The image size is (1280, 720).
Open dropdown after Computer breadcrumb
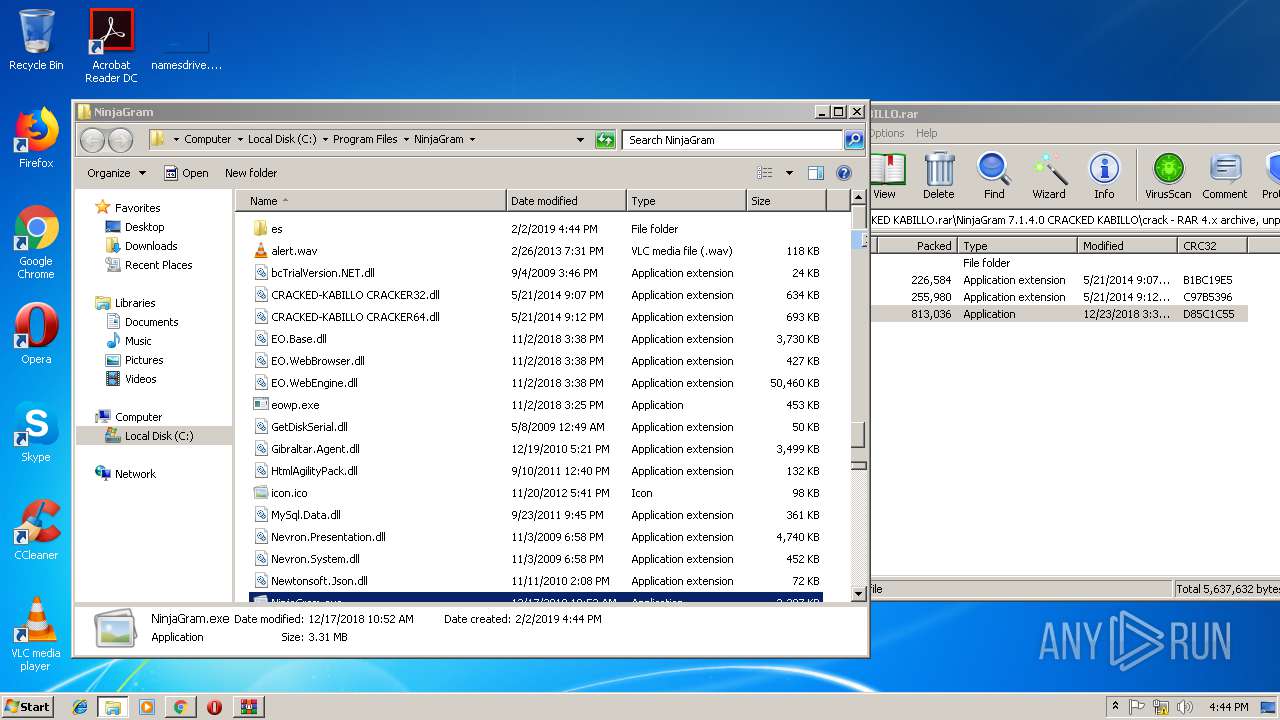point(240,140)
